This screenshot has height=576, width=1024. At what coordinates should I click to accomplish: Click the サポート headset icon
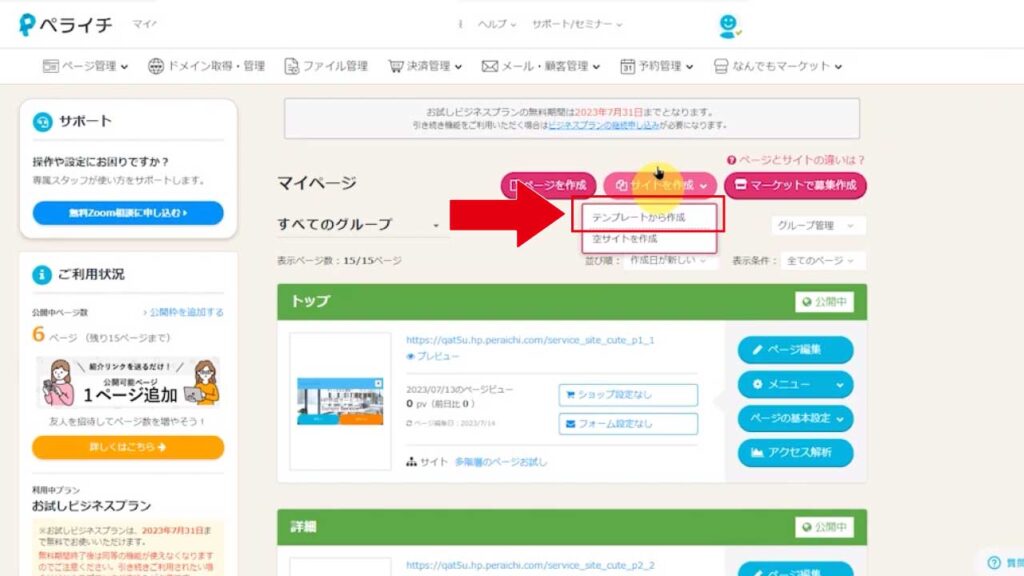pyautogui.click(x=42, y=121)
